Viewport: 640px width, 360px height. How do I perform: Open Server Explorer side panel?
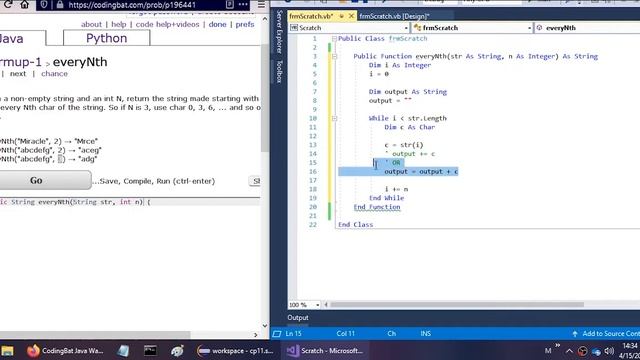click(x=279, y=32)
